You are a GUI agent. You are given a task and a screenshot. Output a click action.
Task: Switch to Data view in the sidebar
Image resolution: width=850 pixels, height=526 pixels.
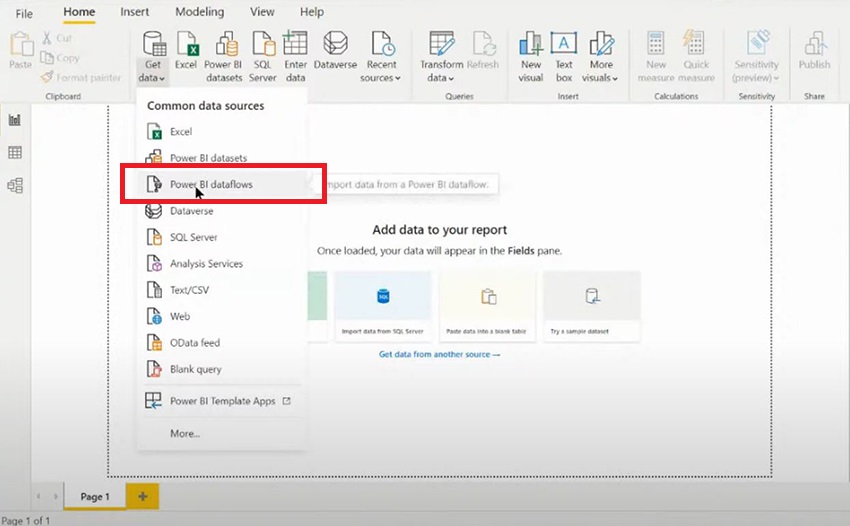tap(15, 153)
